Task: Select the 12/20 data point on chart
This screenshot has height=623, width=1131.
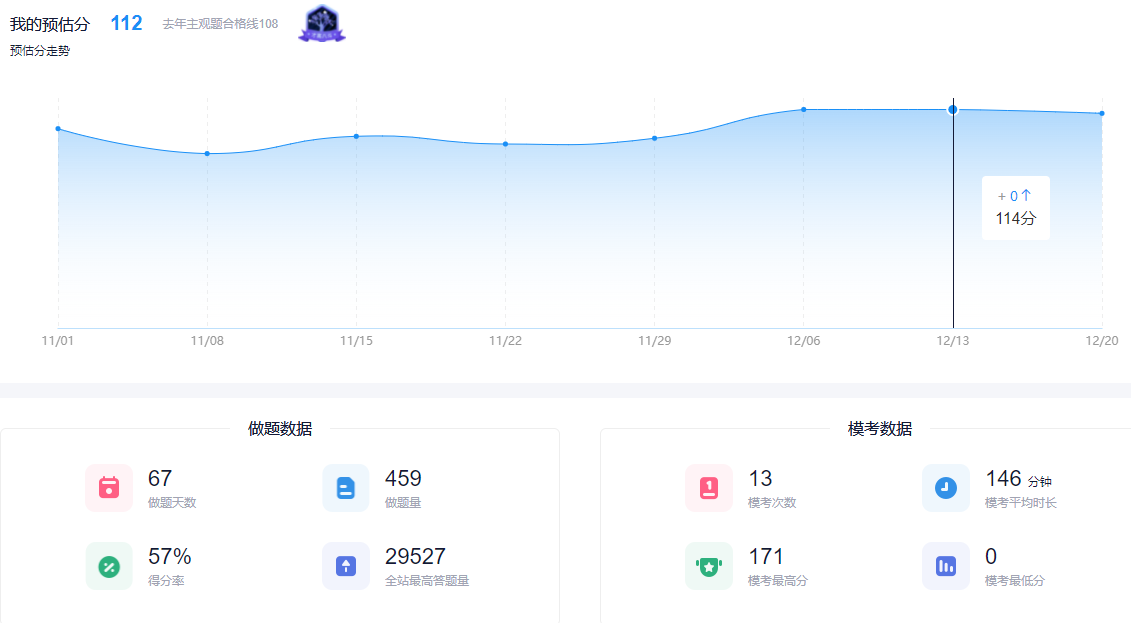Action: (x=1102, y=113)
